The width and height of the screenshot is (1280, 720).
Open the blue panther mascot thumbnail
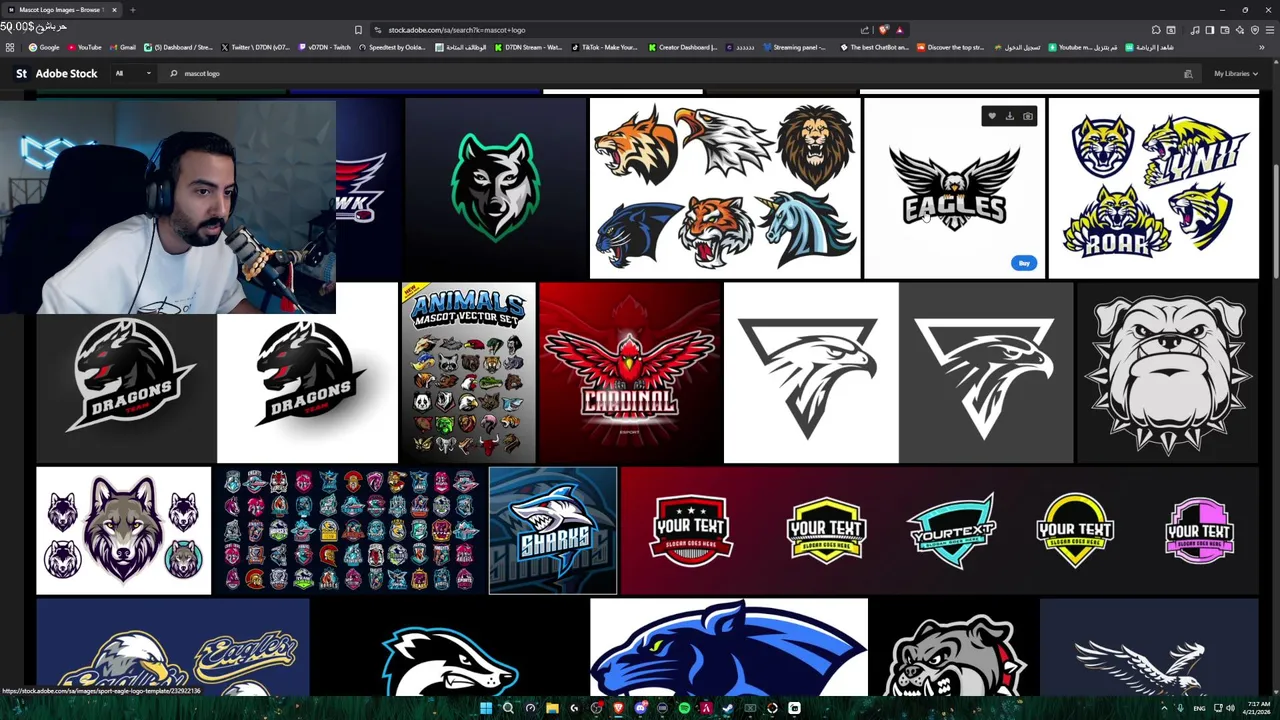729,647
